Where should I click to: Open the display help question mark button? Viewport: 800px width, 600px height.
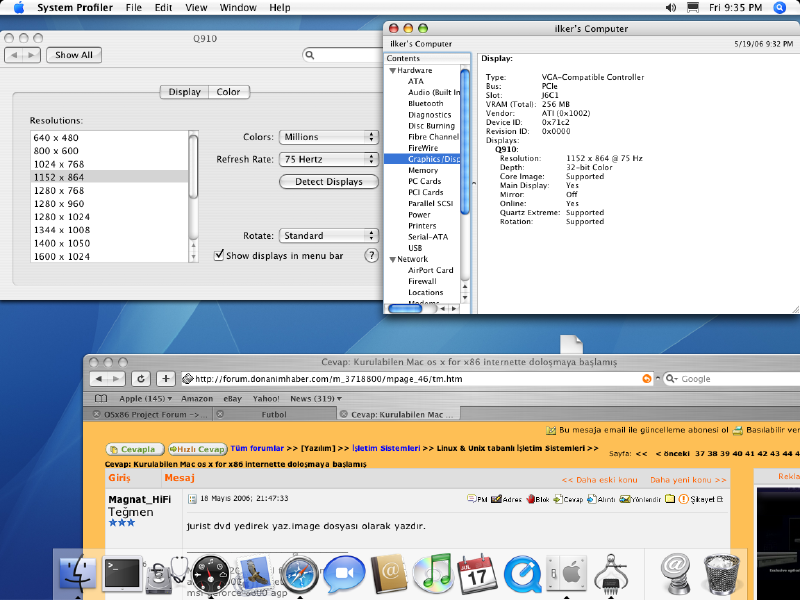tap(371, 256)
